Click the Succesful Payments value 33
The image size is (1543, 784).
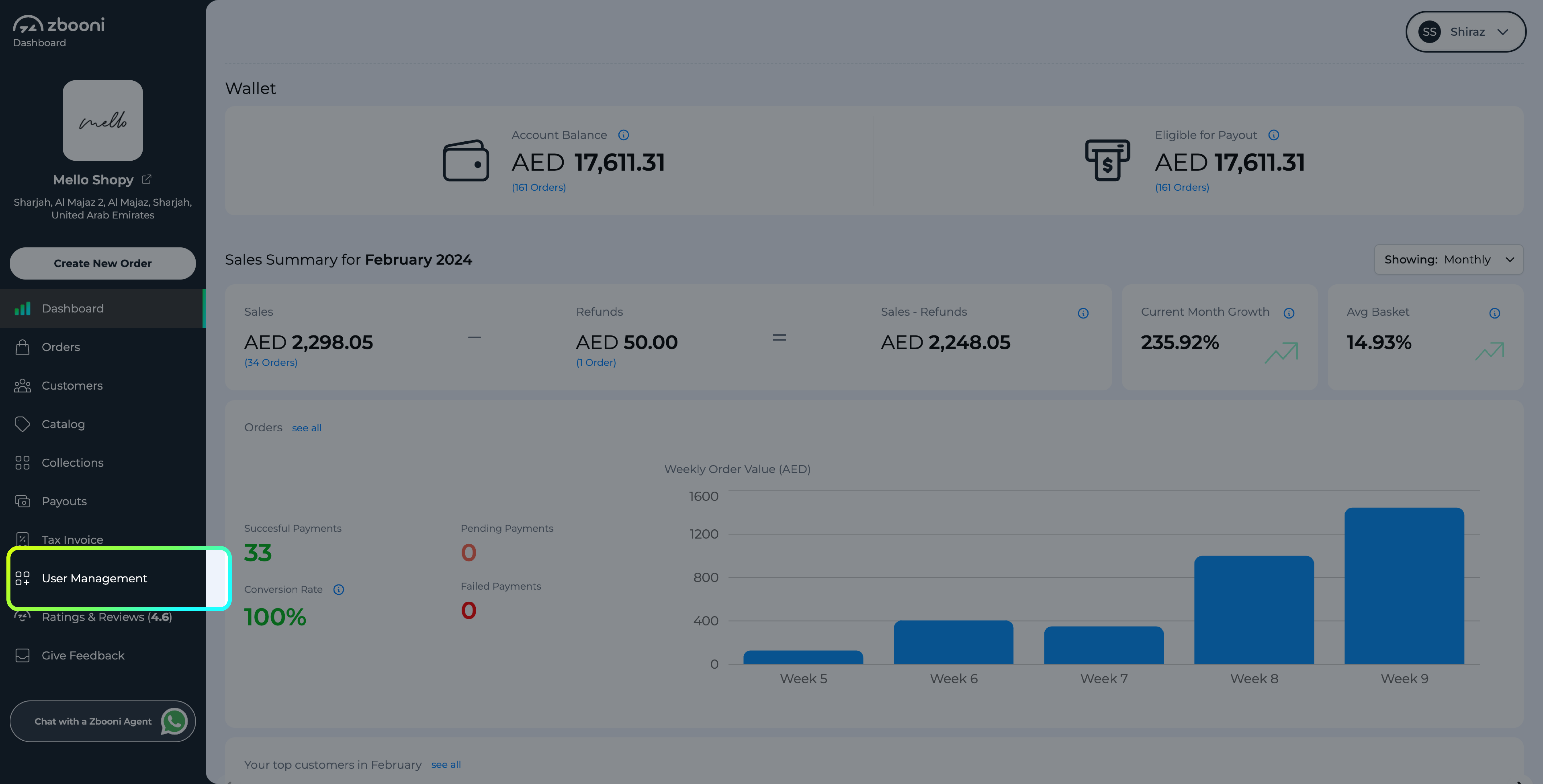coord(258,553)
